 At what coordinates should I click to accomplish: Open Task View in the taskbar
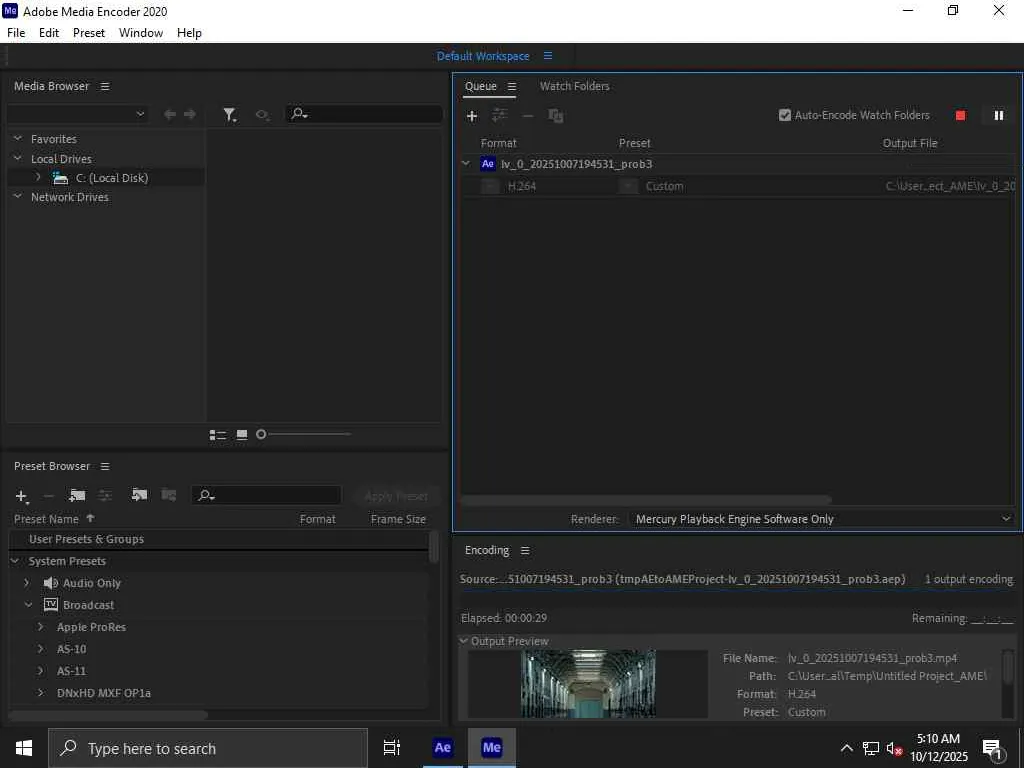392,748
